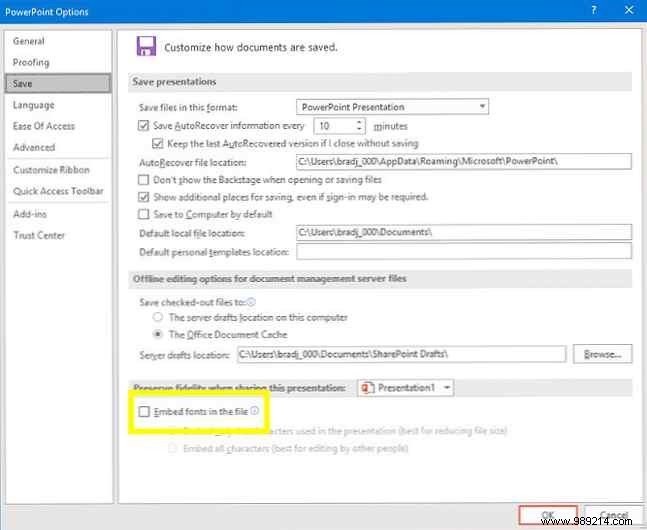
Task: Click the Help question mark icon
Action: [594, 10]
